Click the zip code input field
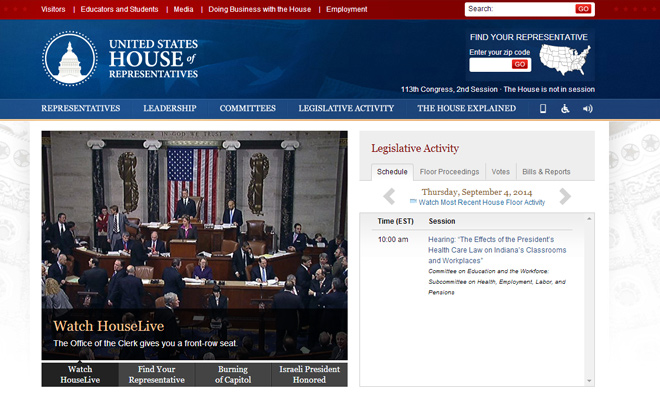Image resolution: width=660 pixels, height=400 pixels. [490, 65]
